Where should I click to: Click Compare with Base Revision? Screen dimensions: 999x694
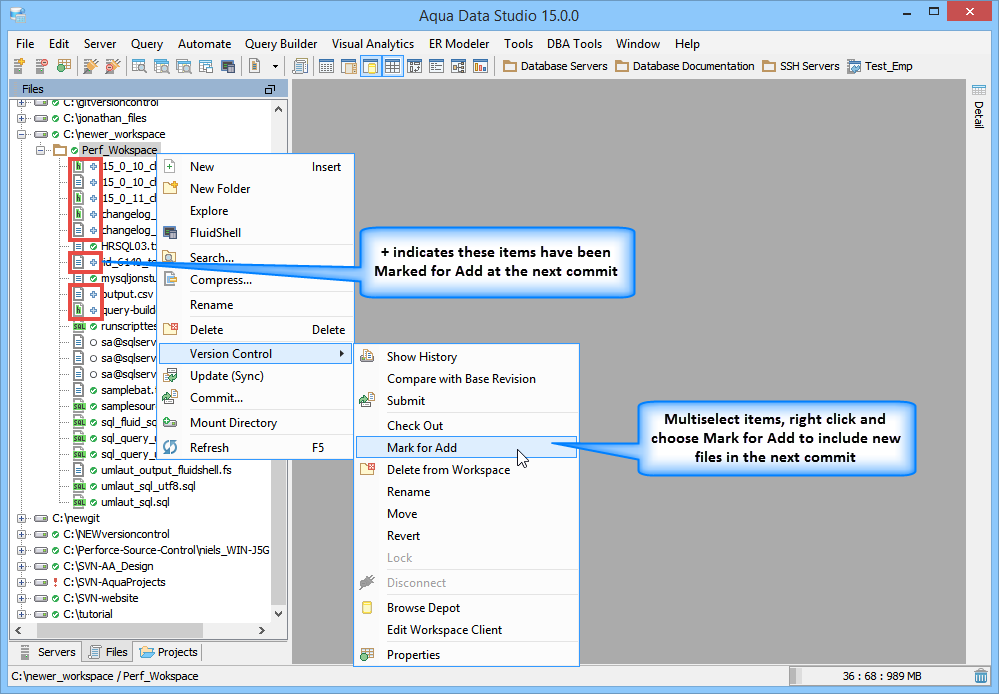tap(466, 379)
